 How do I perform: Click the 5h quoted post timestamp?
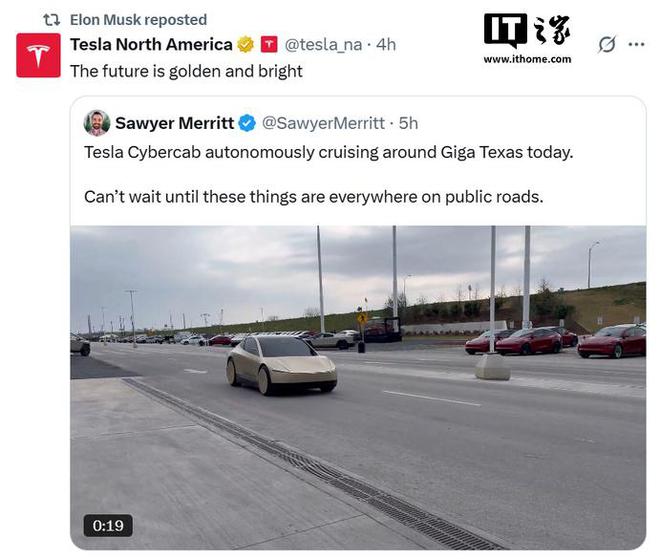[x=408, y=123]
